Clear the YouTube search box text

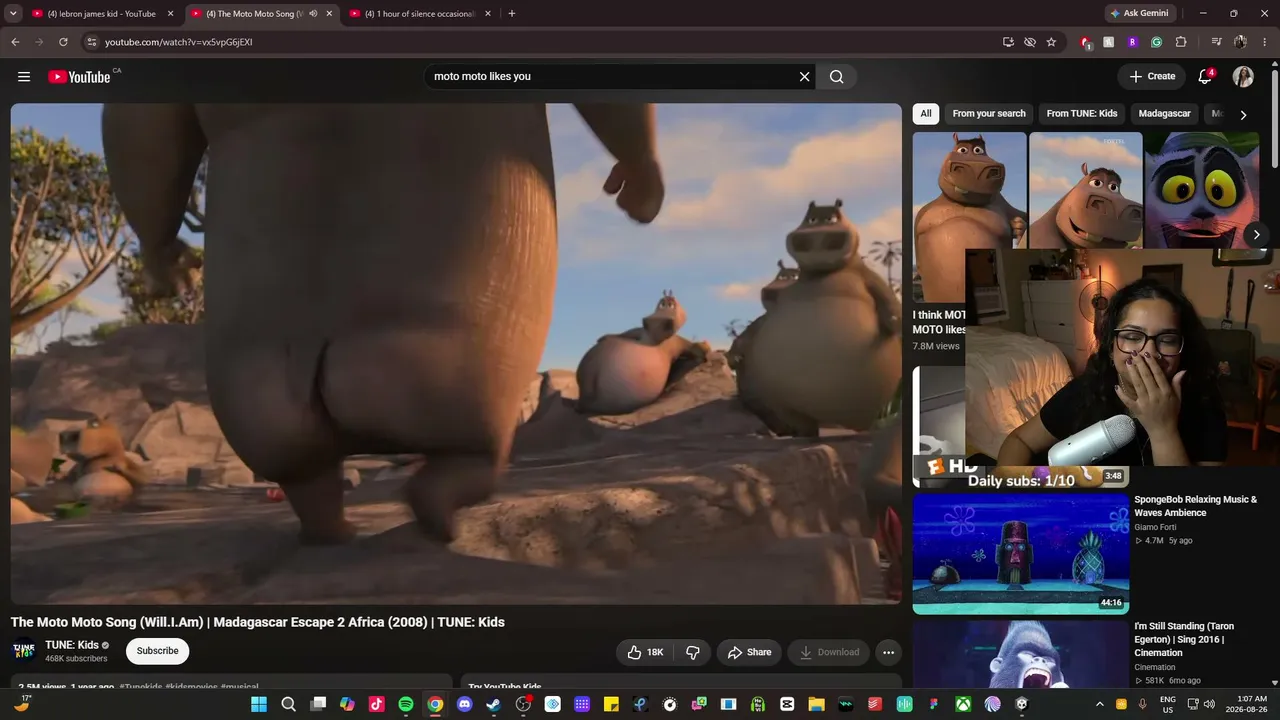pyautogui.click(x=804, y=77)
